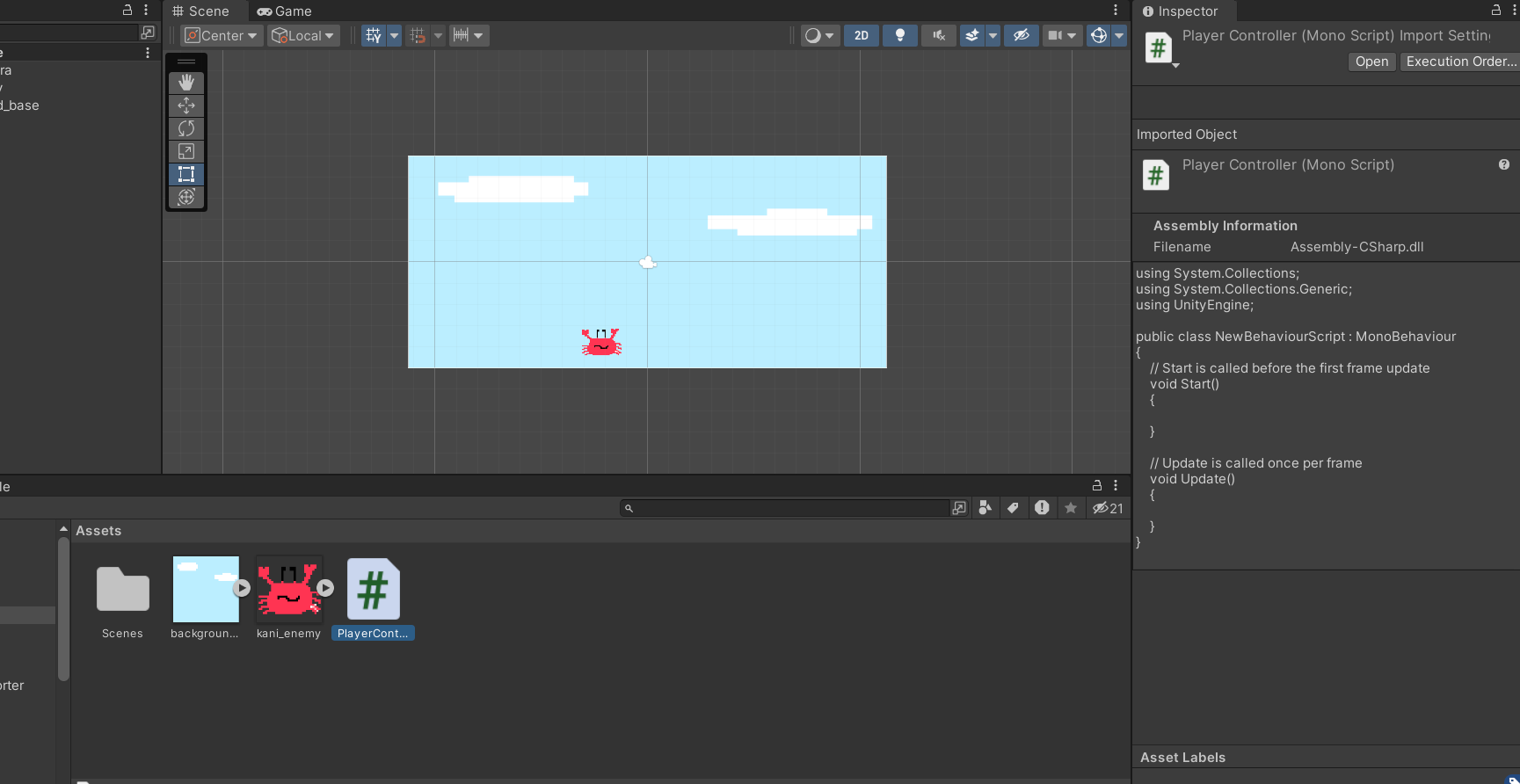1520x784 pixels.
Task: Collapse the overlay toolbar handle
Action: pos(186,62)
